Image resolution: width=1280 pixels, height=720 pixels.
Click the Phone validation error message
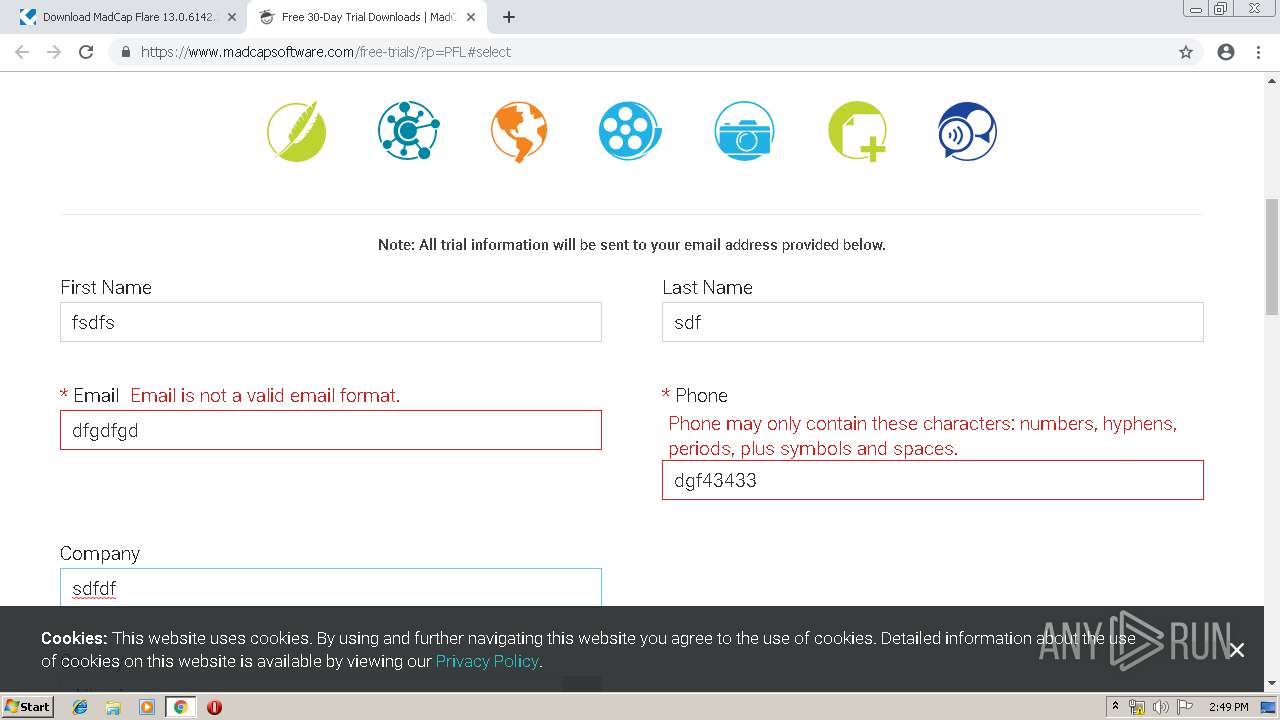[x=922, y=436]
